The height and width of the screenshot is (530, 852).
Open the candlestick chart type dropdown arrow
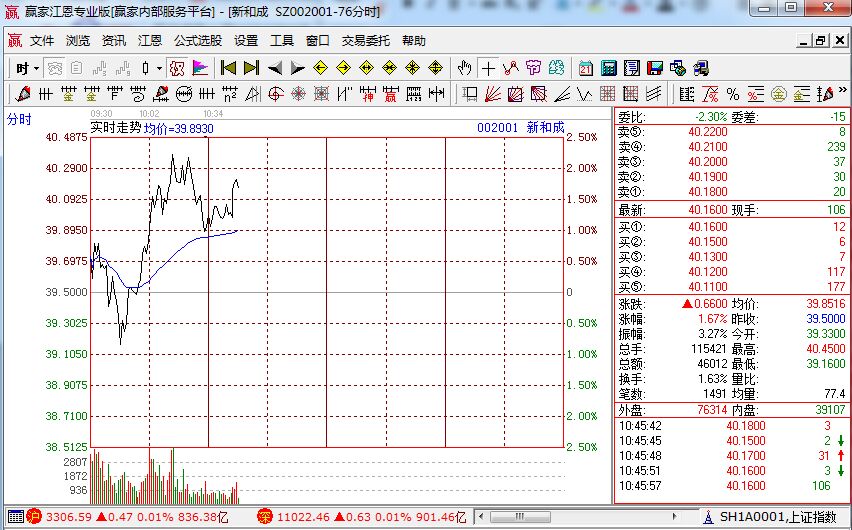159,68
